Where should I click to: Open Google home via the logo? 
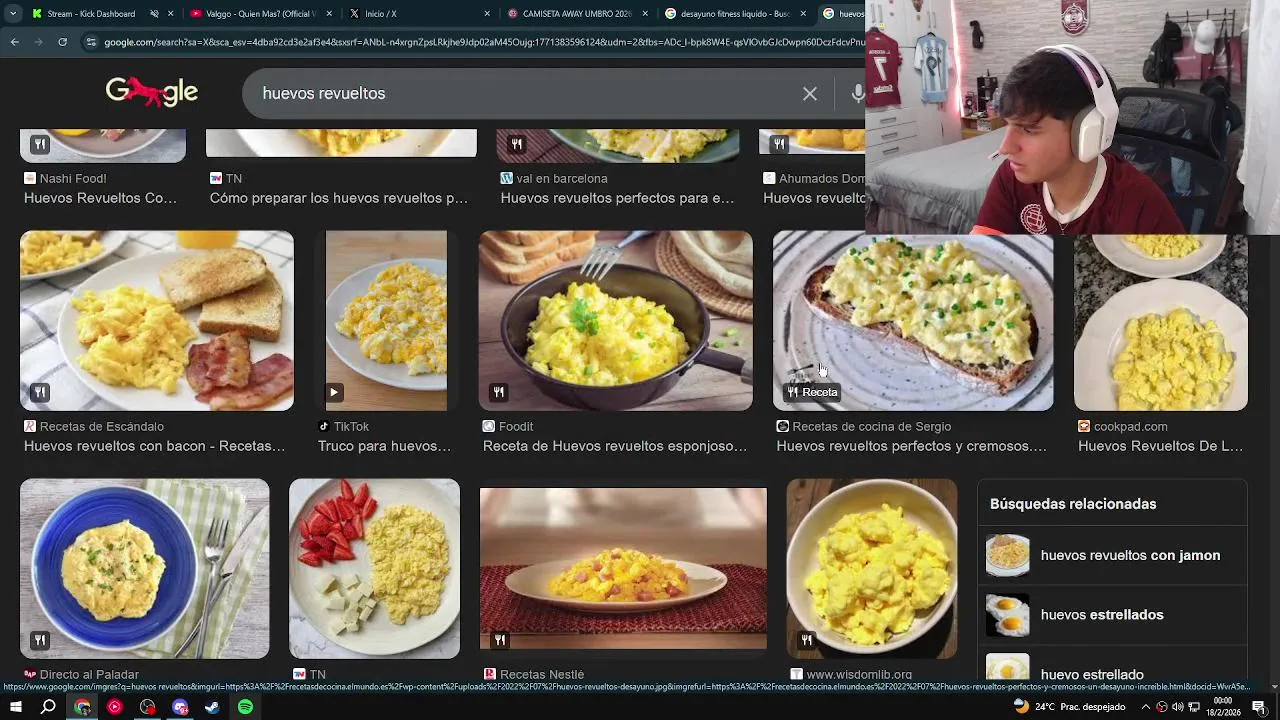click(x=152, y=92)
